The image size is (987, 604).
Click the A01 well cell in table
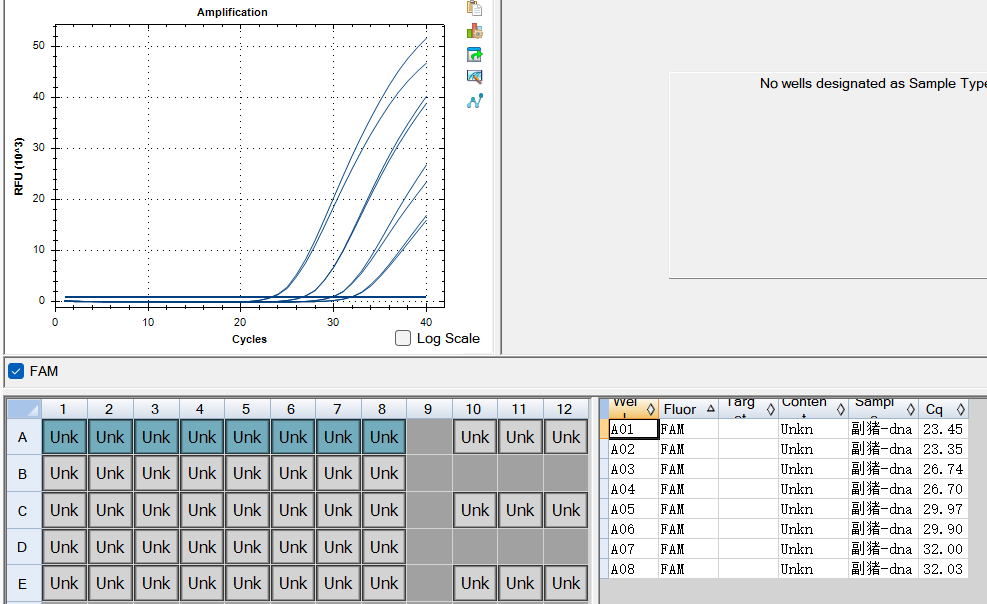click(634, 429)
